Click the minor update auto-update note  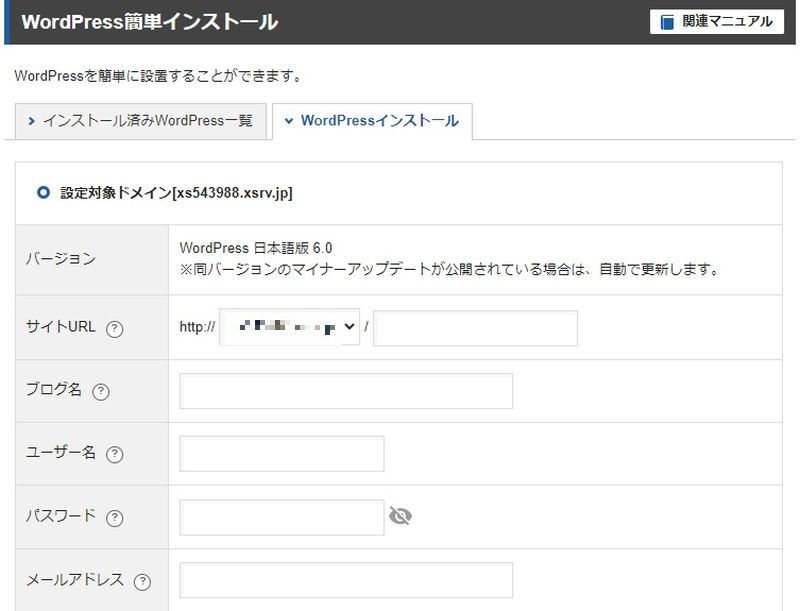click(449, 269)
